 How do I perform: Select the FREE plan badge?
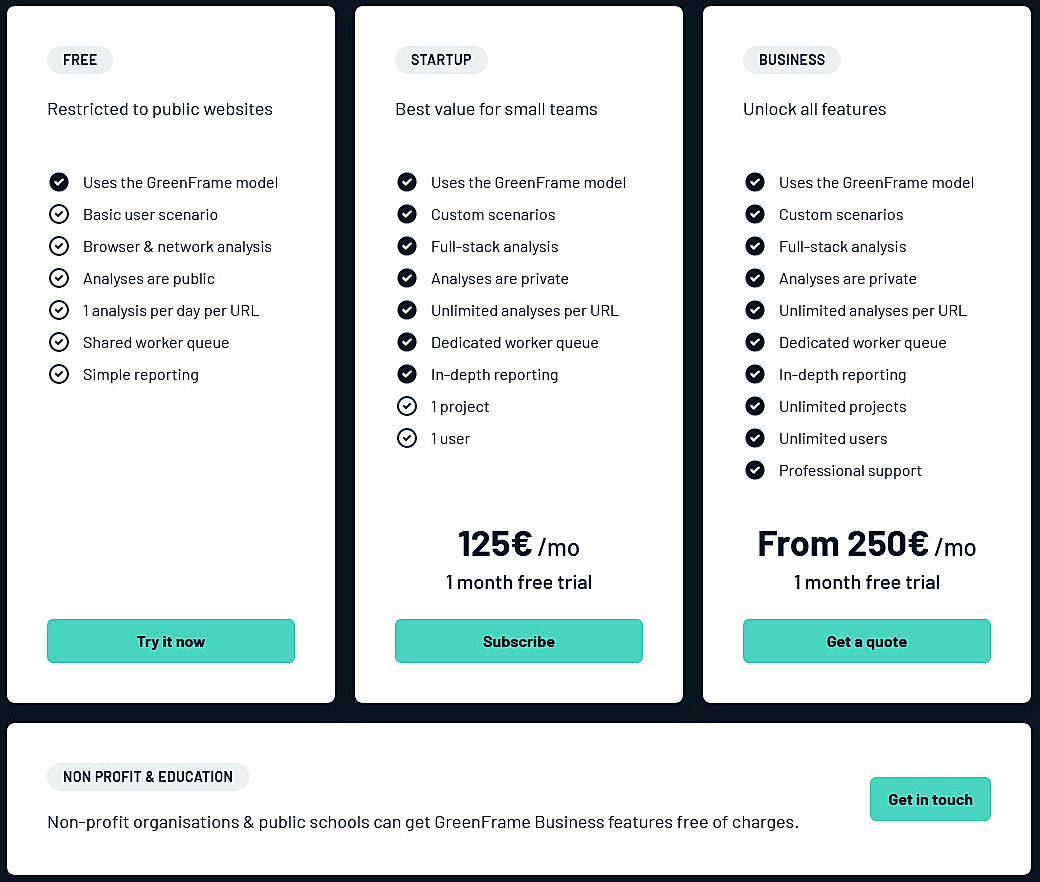(79, 60)
